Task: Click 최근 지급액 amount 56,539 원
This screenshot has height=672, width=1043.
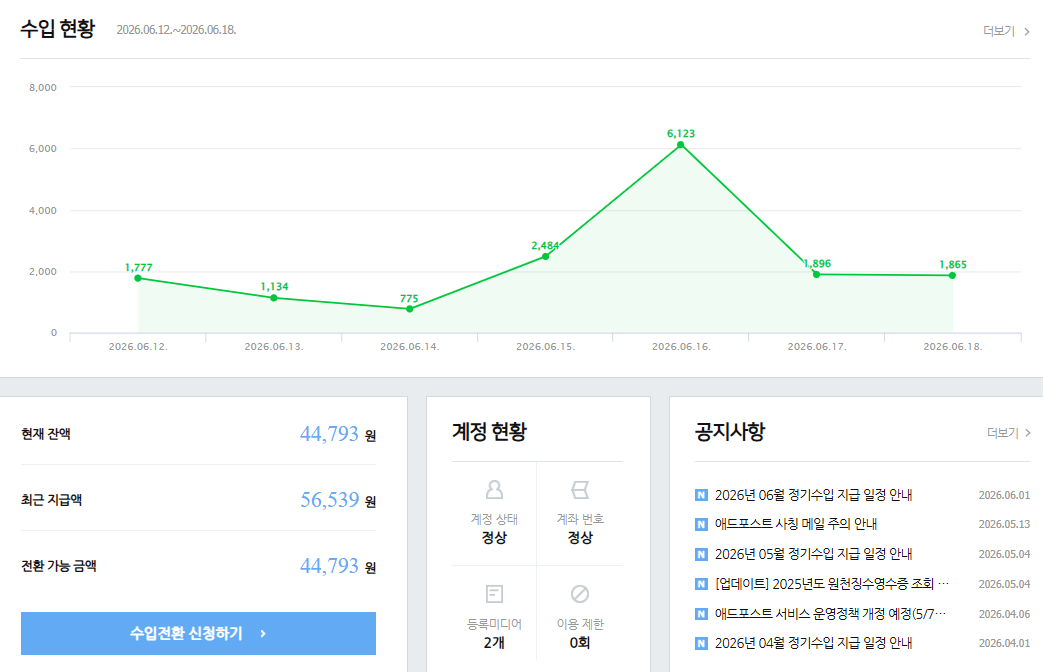Action: pos(338,500)
